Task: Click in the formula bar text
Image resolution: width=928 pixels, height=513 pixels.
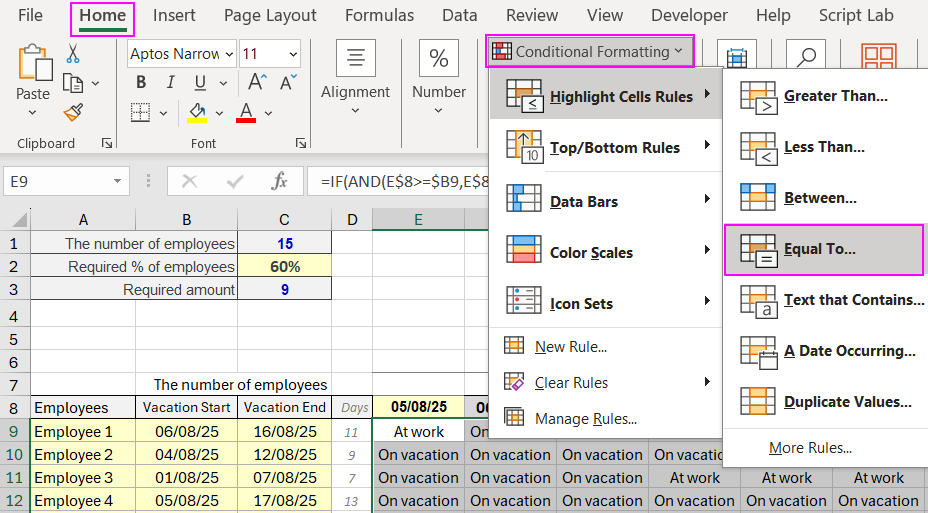Action: tap(405, 182)
